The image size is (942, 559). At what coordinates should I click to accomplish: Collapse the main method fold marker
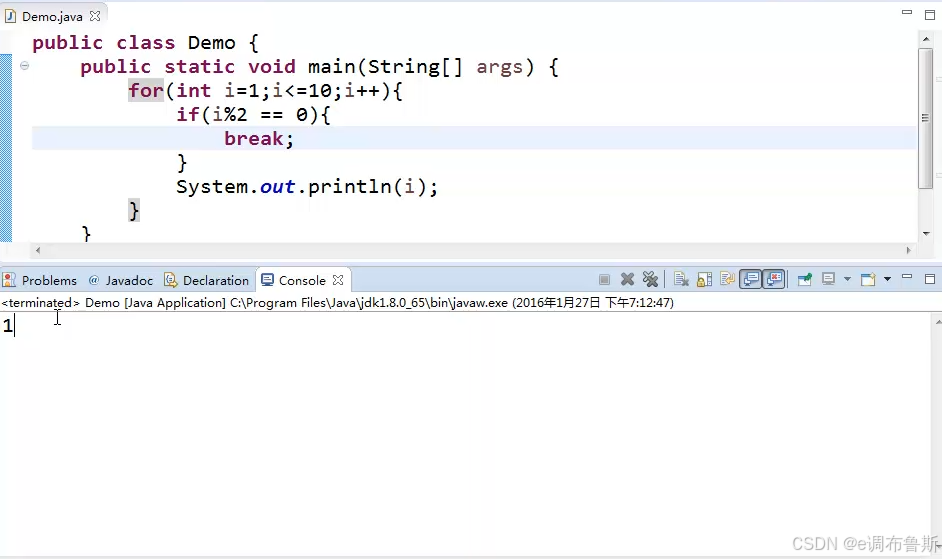pyautogui.click(x=25, y=66)
